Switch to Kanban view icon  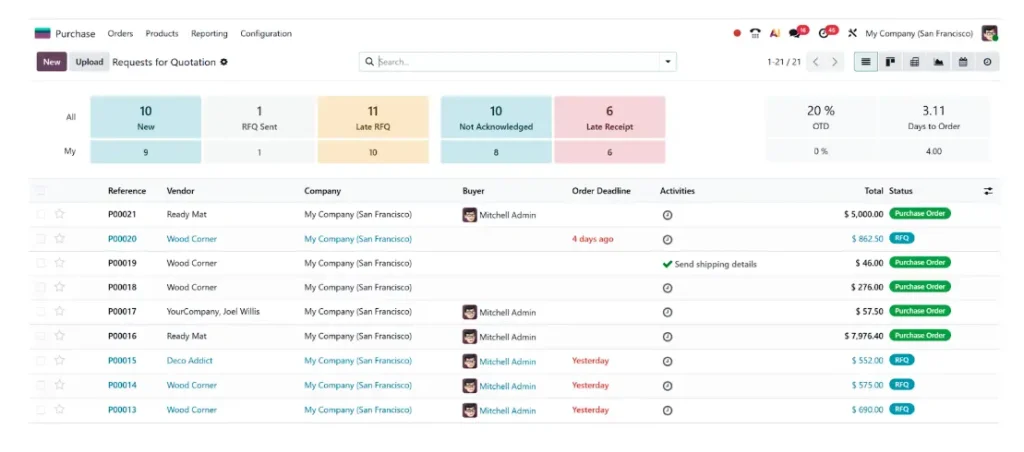(889, 62)
